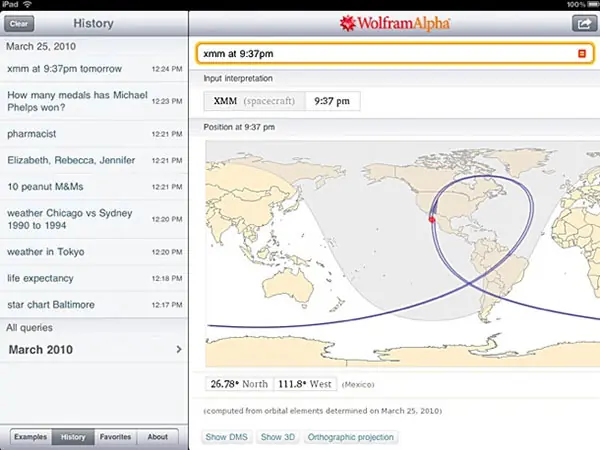The image size is (600, 450).
Task: Tap the '9:37 pm' interpretation cell
Action: [332, 101]
